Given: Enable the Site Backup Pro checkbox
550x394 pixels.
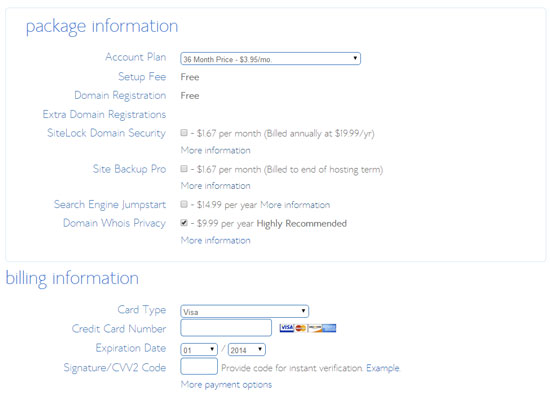Looking at the screenshot, I should (184, 169).
